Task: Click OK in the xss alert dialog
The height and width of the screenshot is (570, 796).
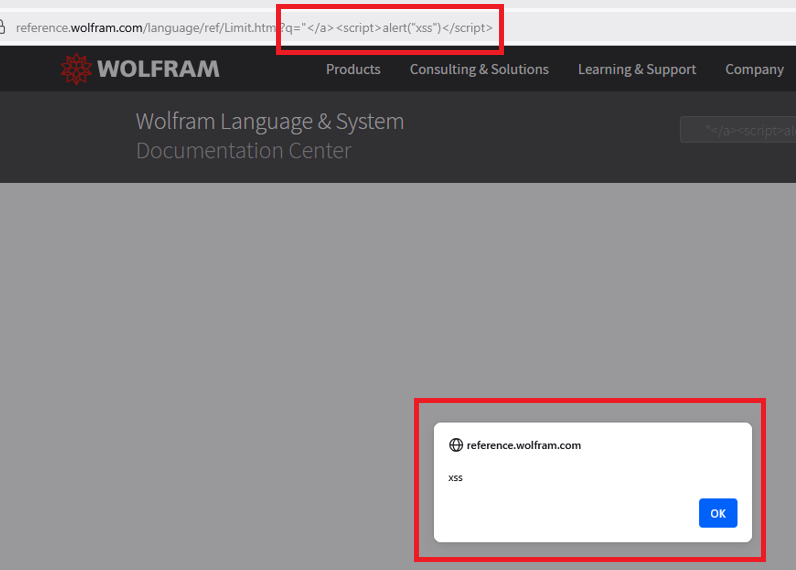Action: (718, 513)
